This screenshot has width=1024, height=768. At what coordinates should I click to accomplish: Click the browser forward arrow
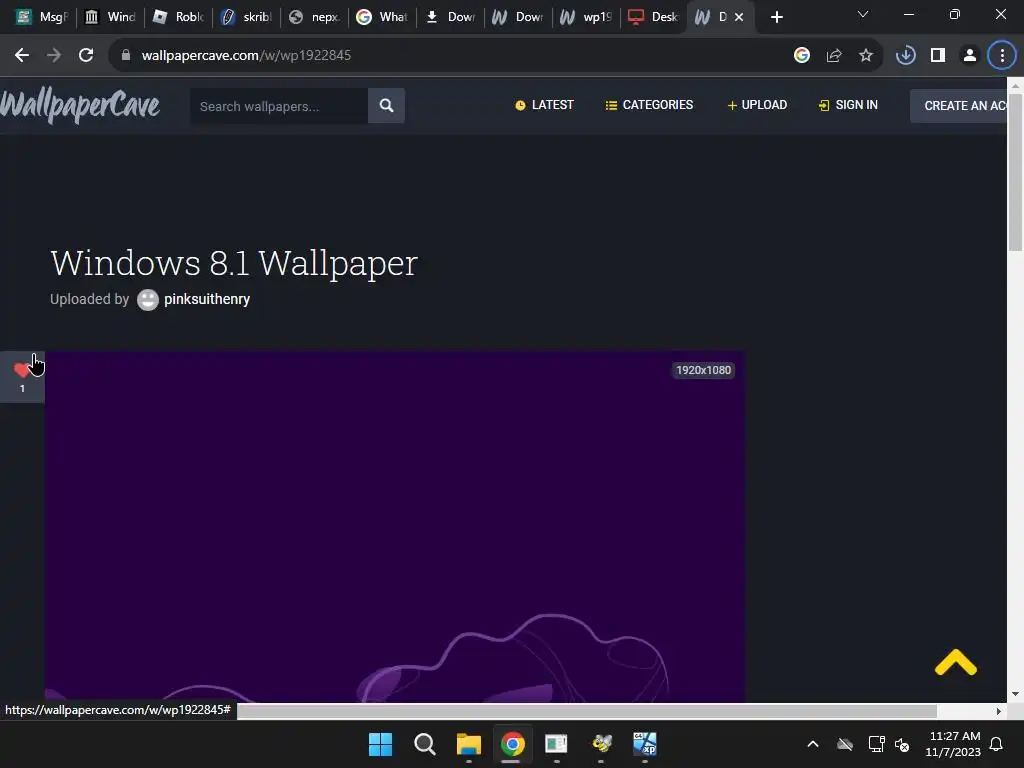pos(54,56)
